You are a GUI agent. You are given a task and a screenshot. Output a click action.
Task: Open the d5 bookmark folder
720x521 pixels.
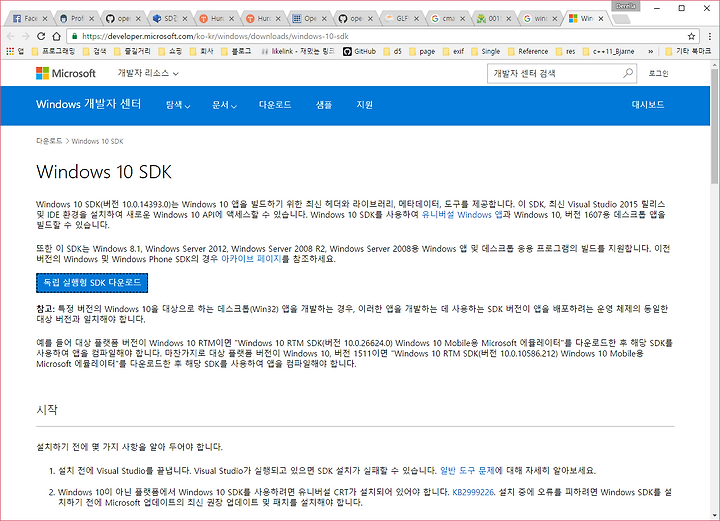tap(393, 51)
